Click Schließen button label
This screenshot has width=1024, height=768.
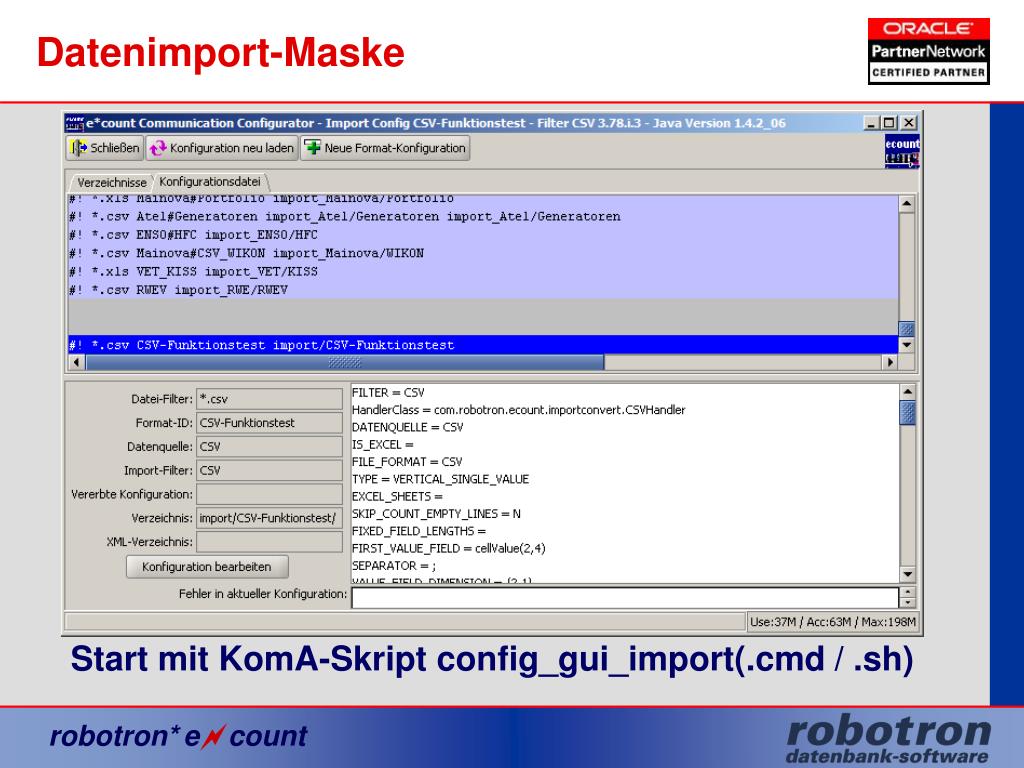(x=115, y=148)
